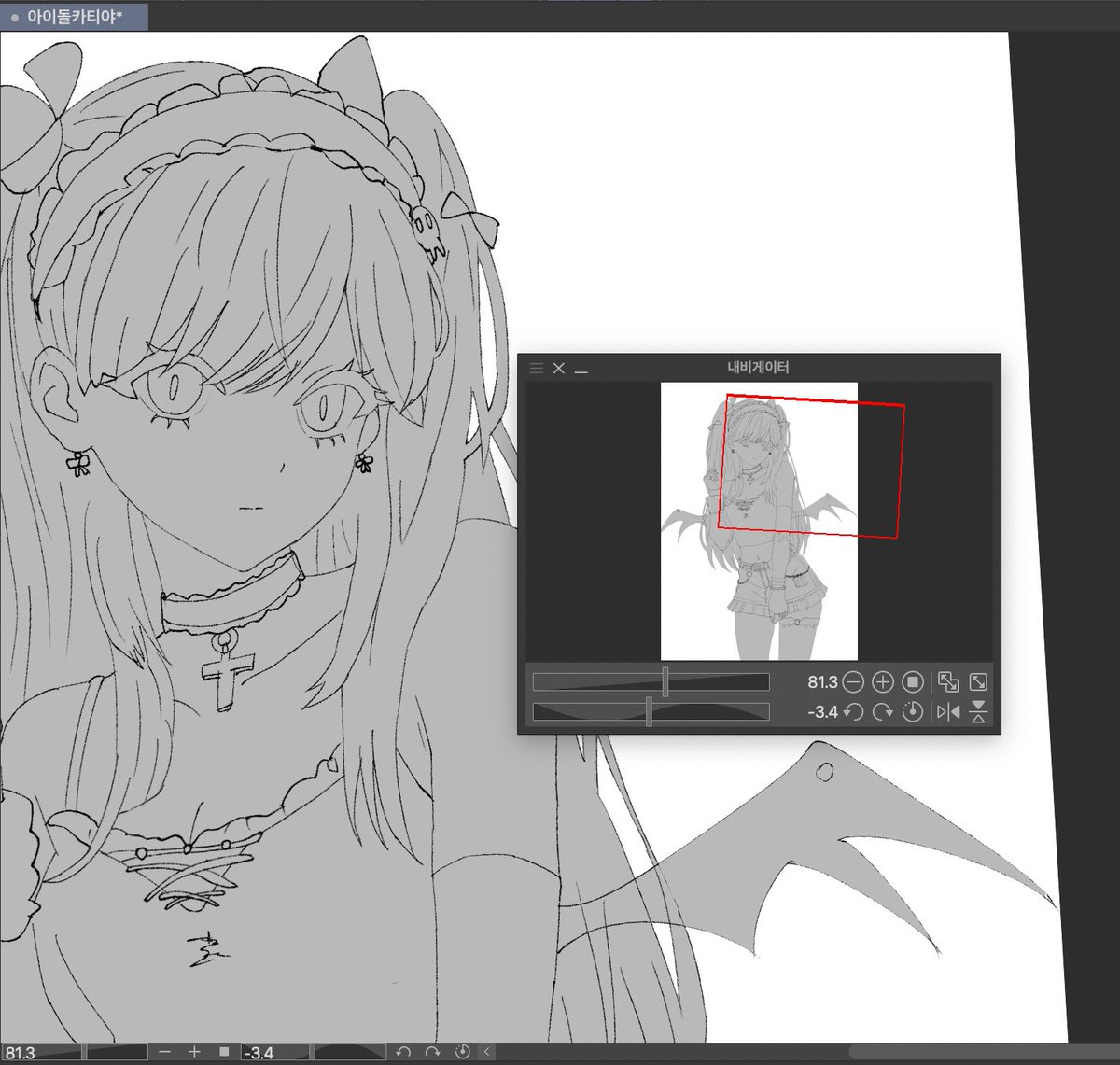1120x1065 pixels.
Task: Flip canvas horizontally in Navigator
Action: 948,712
